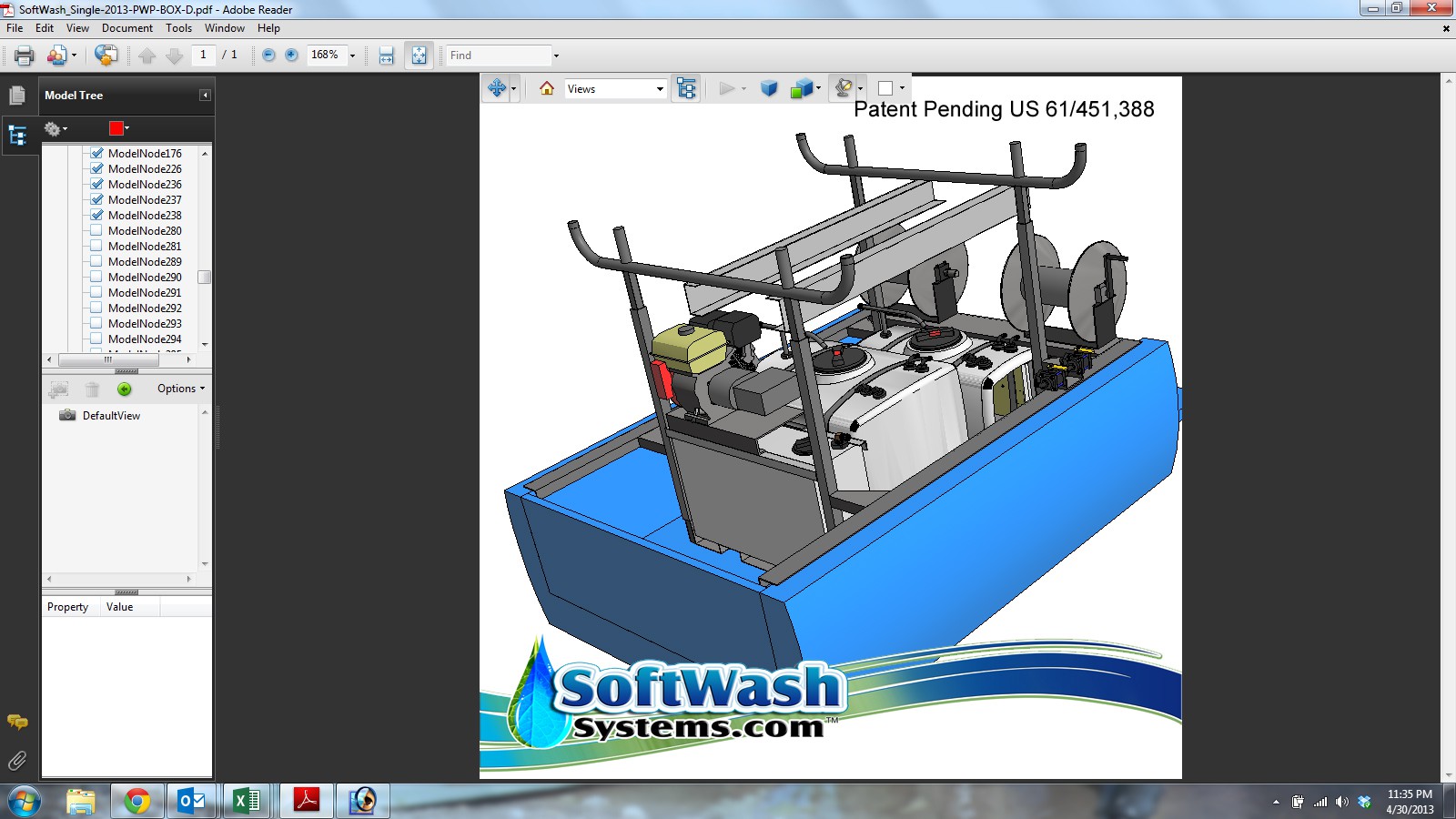This screenshot has width=1456, height=819.
Task: Click the red color swatch in Model Tree
Action: pos(116,128)
